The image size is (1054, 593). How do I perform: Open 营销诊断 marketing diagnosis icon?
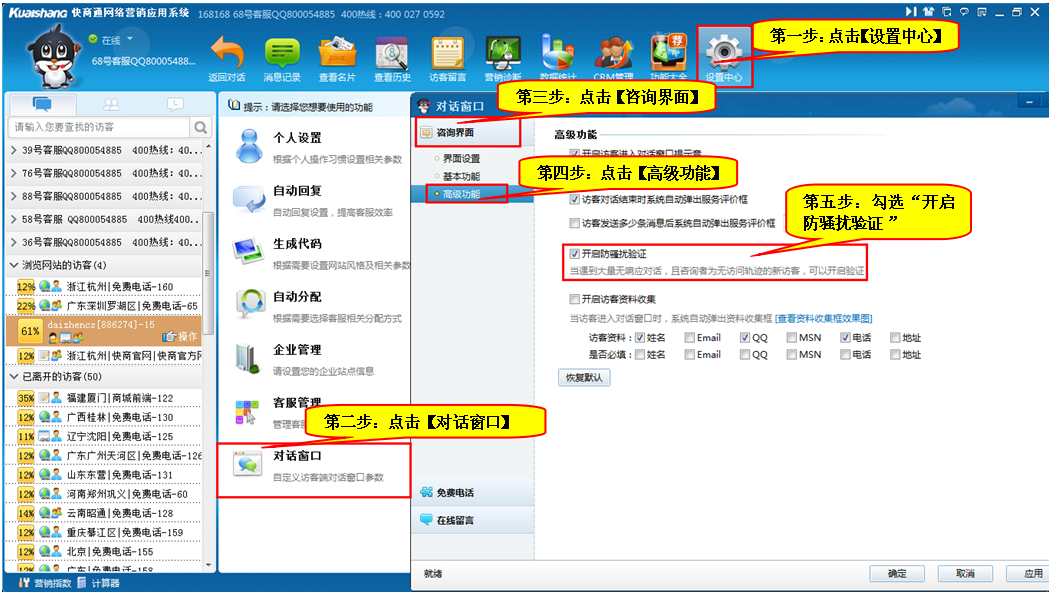tap(502, 53)
